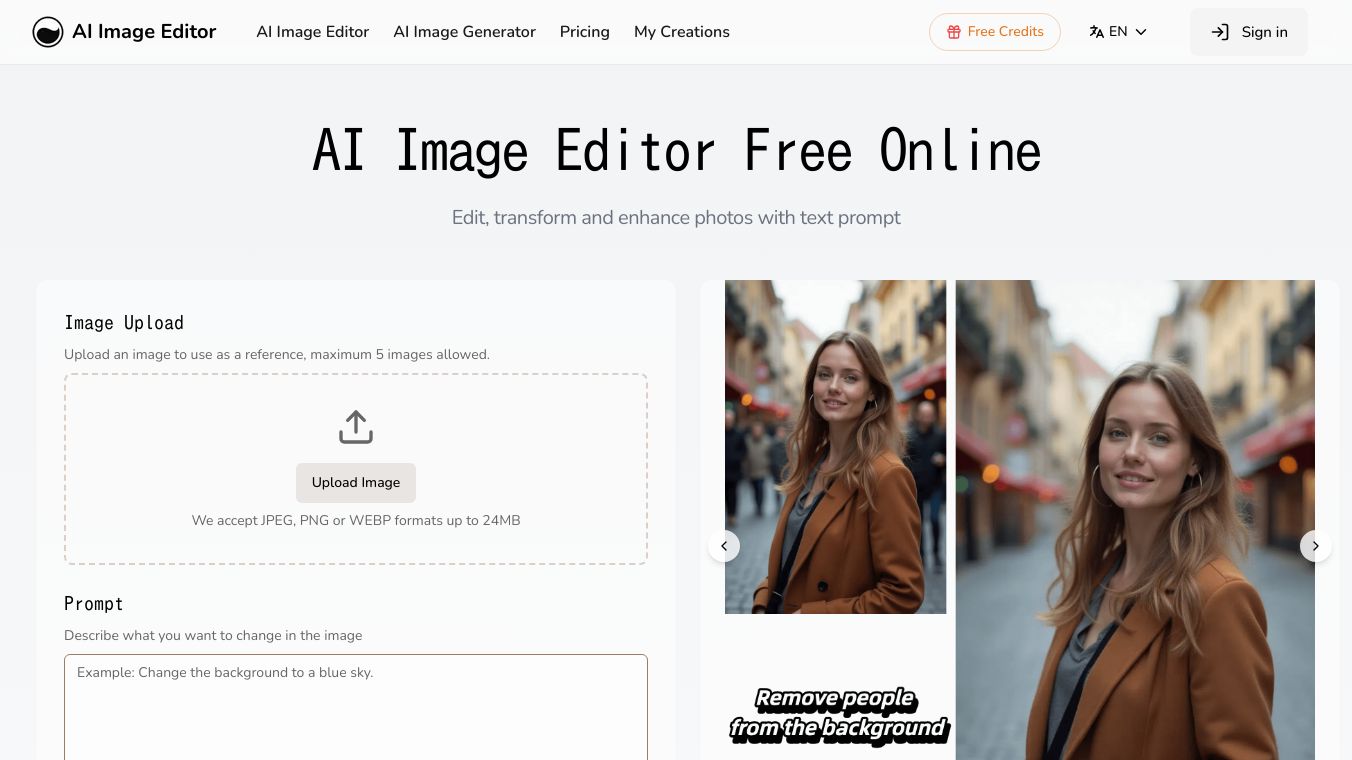Claim Free Credits

pos(995,32)
